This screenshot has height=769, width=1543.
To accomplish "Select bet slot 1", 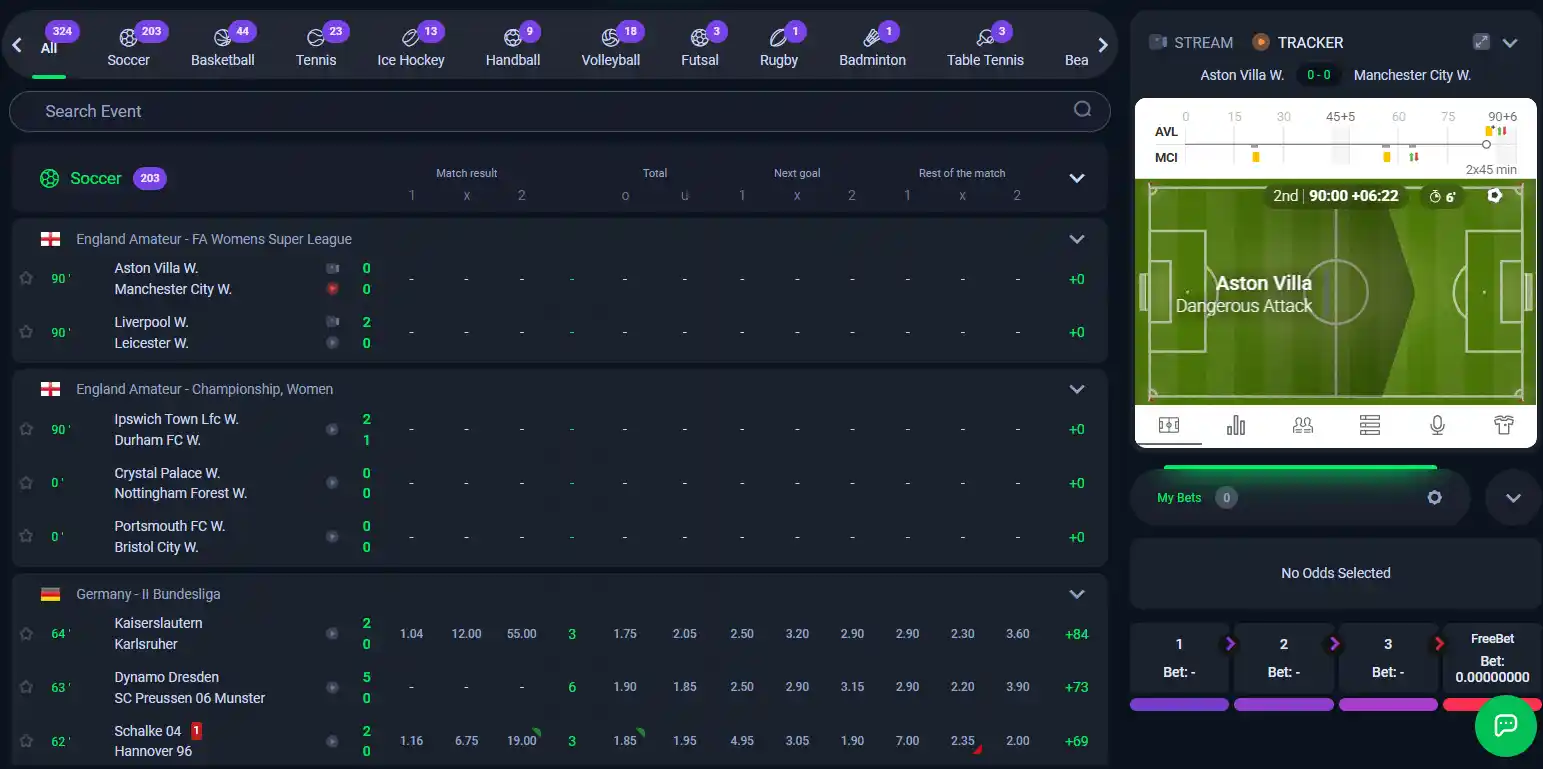I will (1179, 657).
